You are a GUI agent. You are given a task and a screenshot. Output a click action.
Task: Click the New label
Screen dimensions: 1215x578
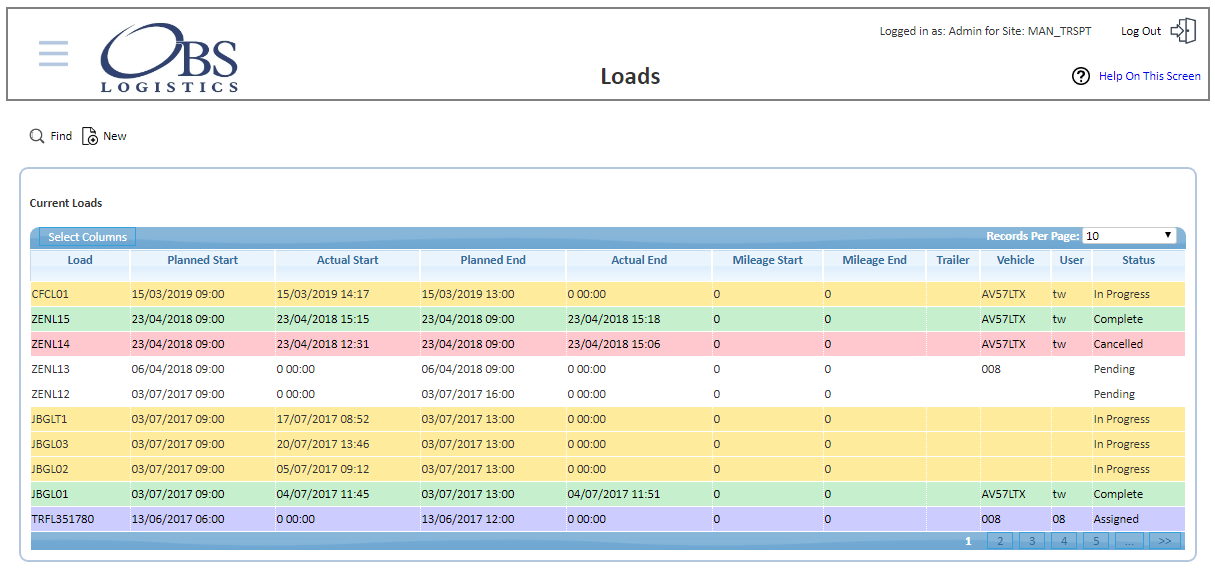pos(115,136)
